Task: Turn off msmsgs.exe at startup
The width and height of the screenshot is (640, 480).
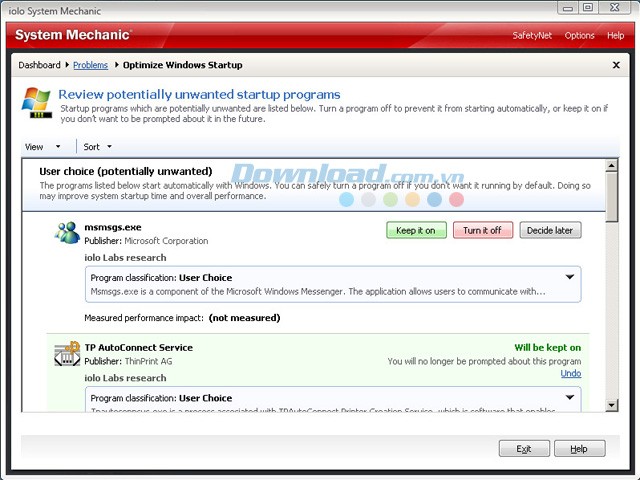Action: [483, 230]
